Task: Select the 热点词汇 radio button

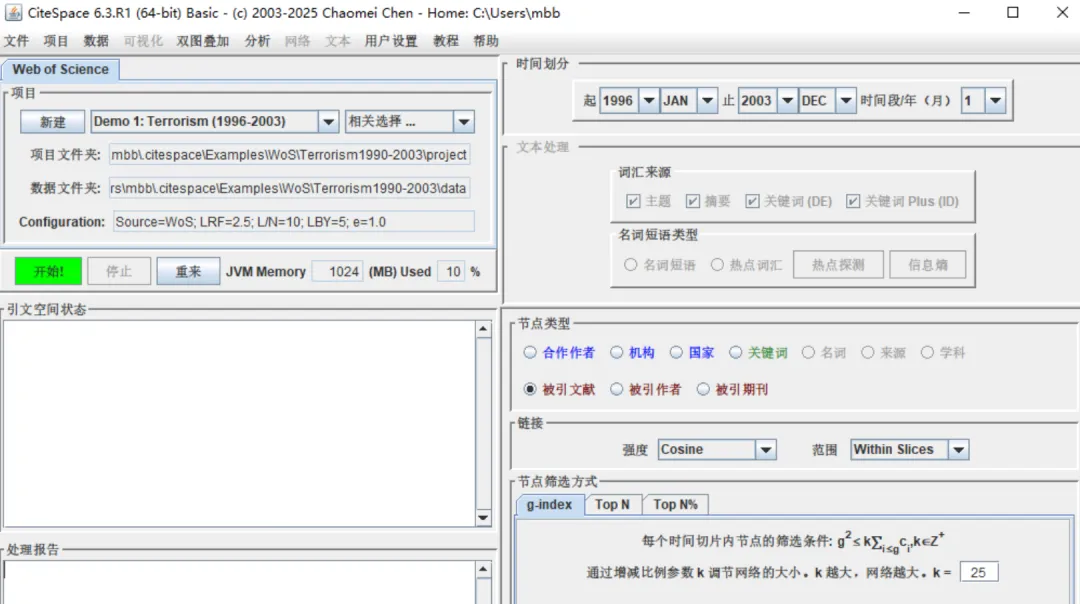Action: pos(717,264)
